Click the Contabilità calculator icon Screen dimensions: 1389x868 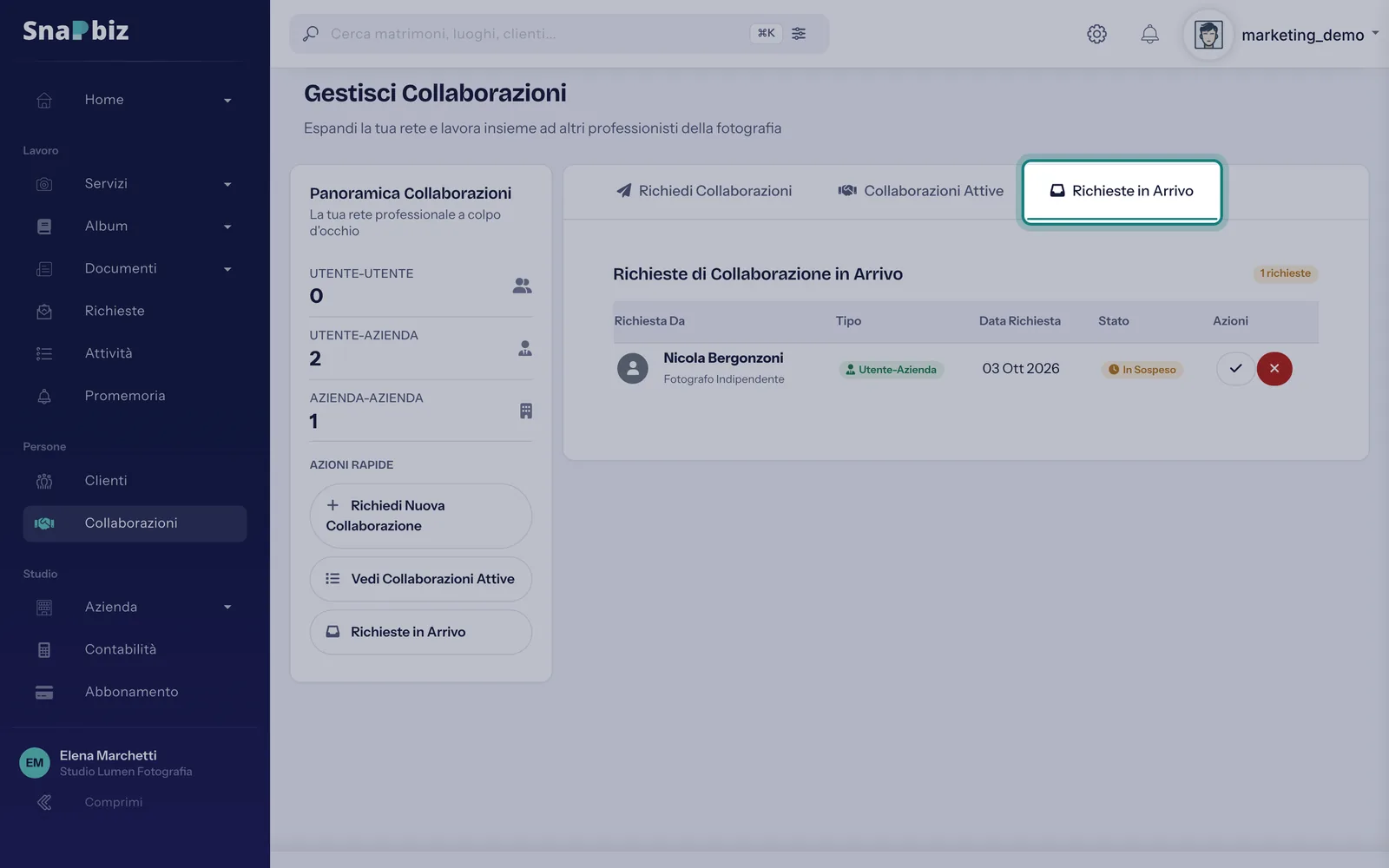[x=44, y=649]
